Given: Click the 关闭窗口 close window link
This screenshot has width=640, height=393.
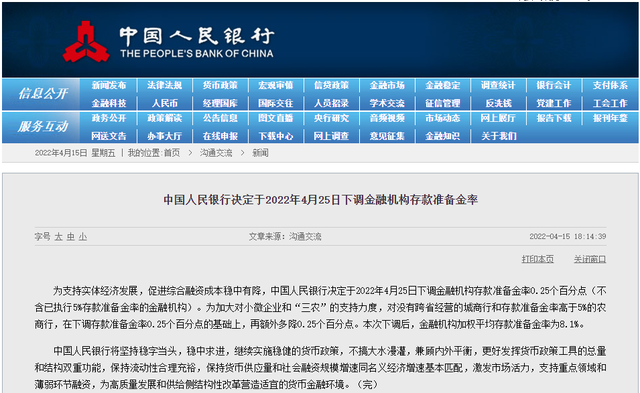Looking at the screenshot, I should [590, 259].
